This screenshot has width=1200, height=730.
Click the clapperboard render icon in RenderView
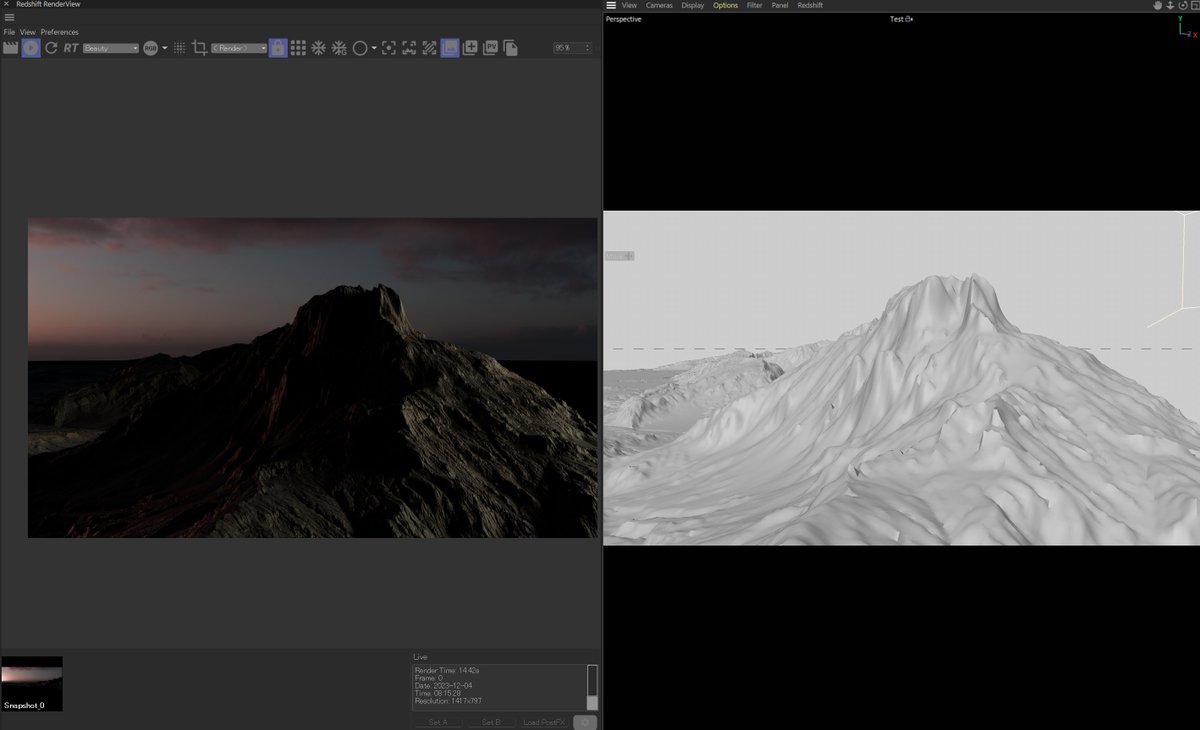pos(11,47)
